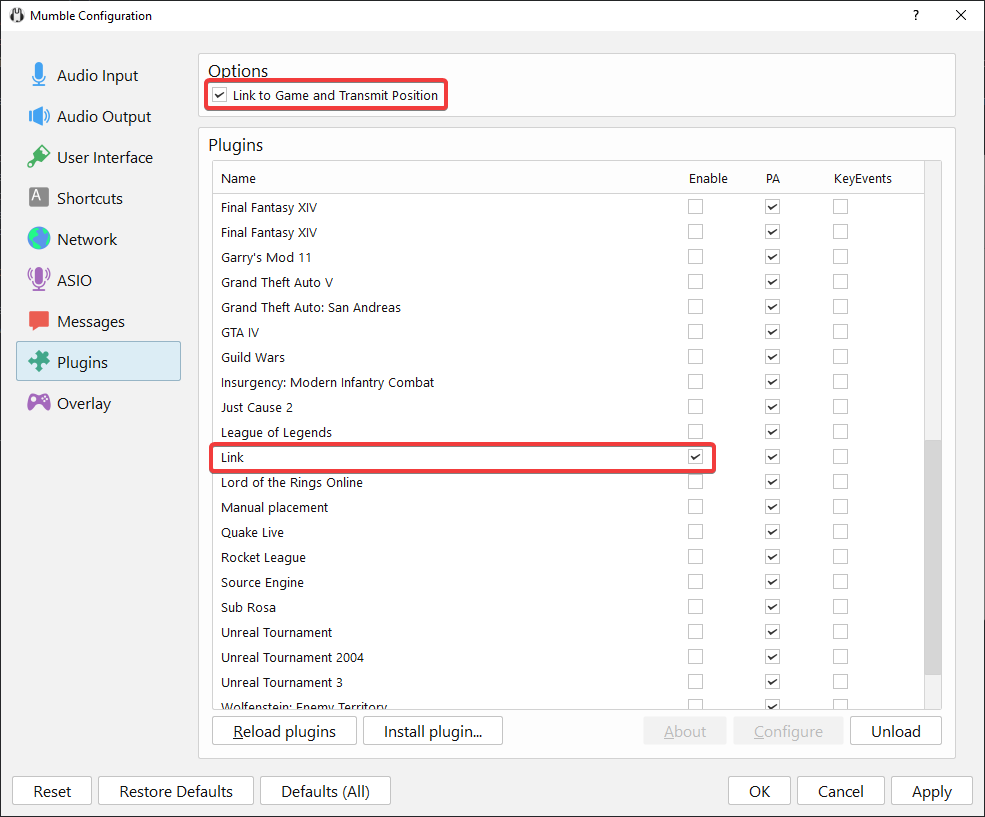985x817 pixels.
Task: Check KeyEvents for Source Engine
Action: click(841, 582)
